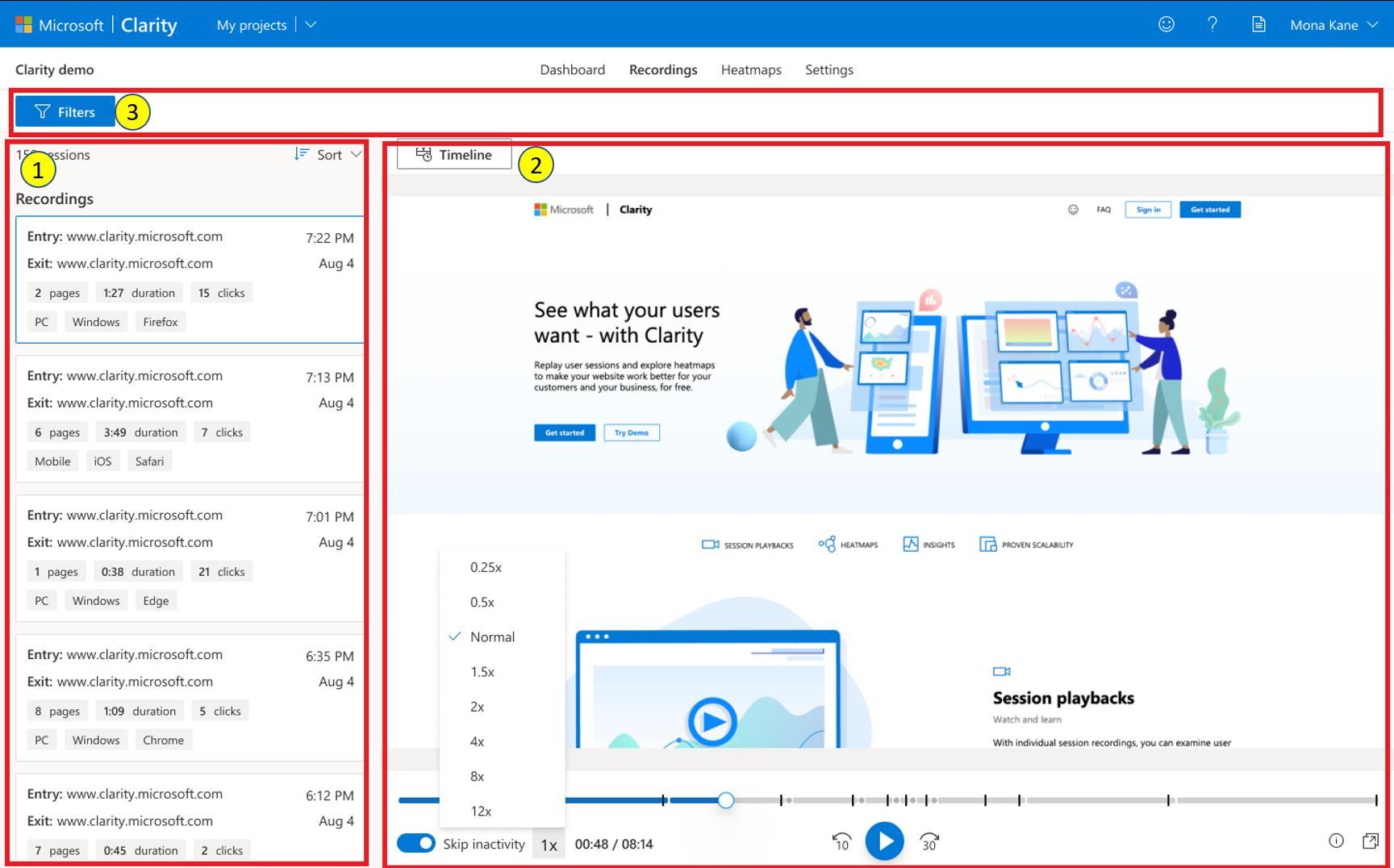This screenshot has width=1394, height=868.
Task: Select 12x playback speed
Action: click(x=502, y=810)
